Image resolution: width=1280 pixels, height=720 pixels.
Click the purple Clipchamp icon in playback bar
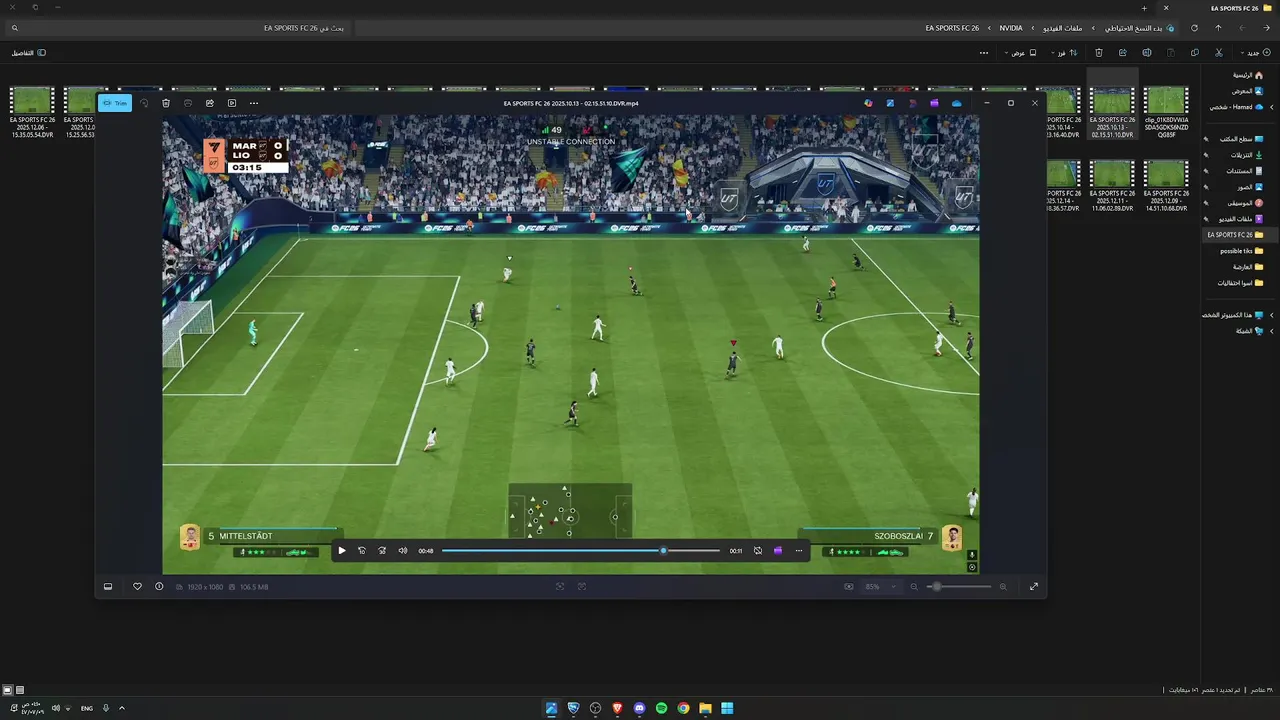tap(778, 551)
